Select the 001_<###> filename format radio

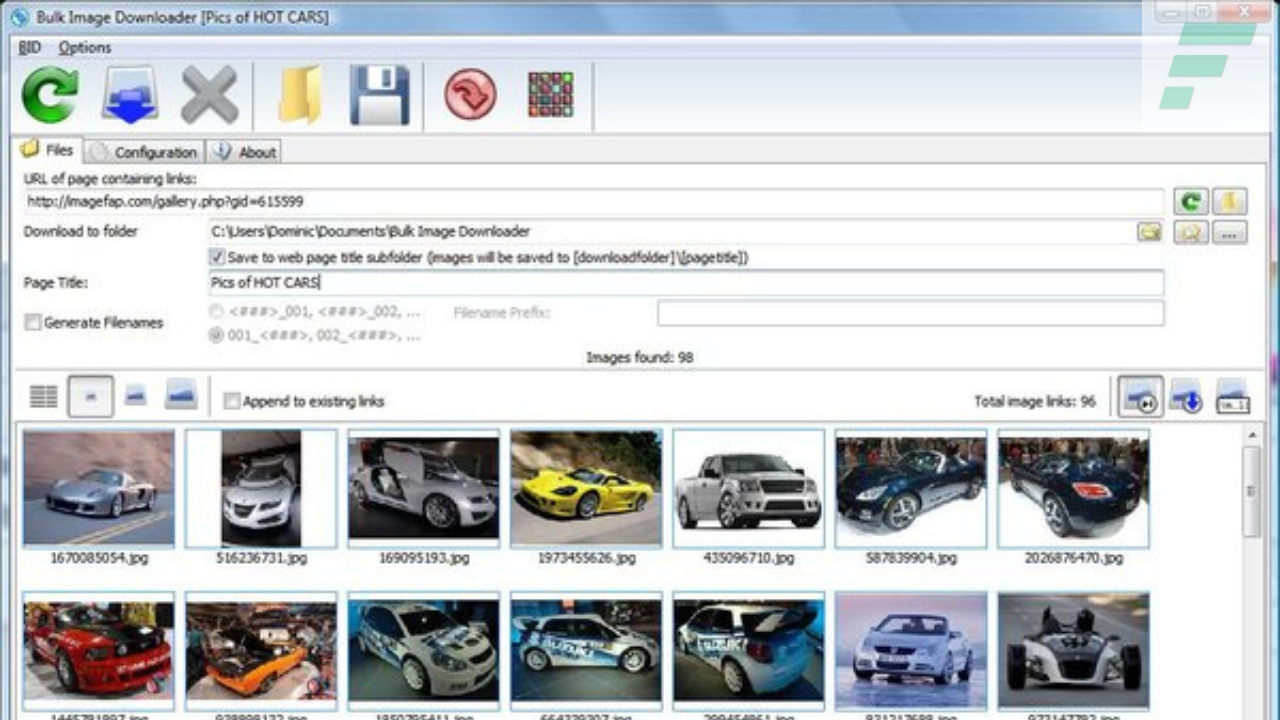(216, 336)
